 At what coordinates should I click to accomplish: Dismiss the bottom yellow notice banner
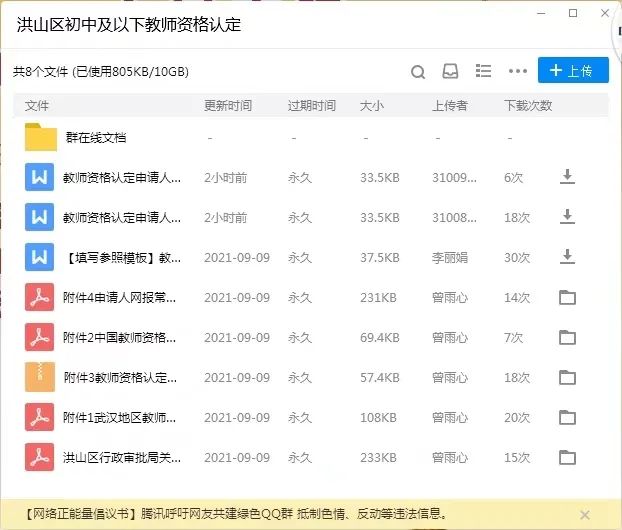(584, 513)
